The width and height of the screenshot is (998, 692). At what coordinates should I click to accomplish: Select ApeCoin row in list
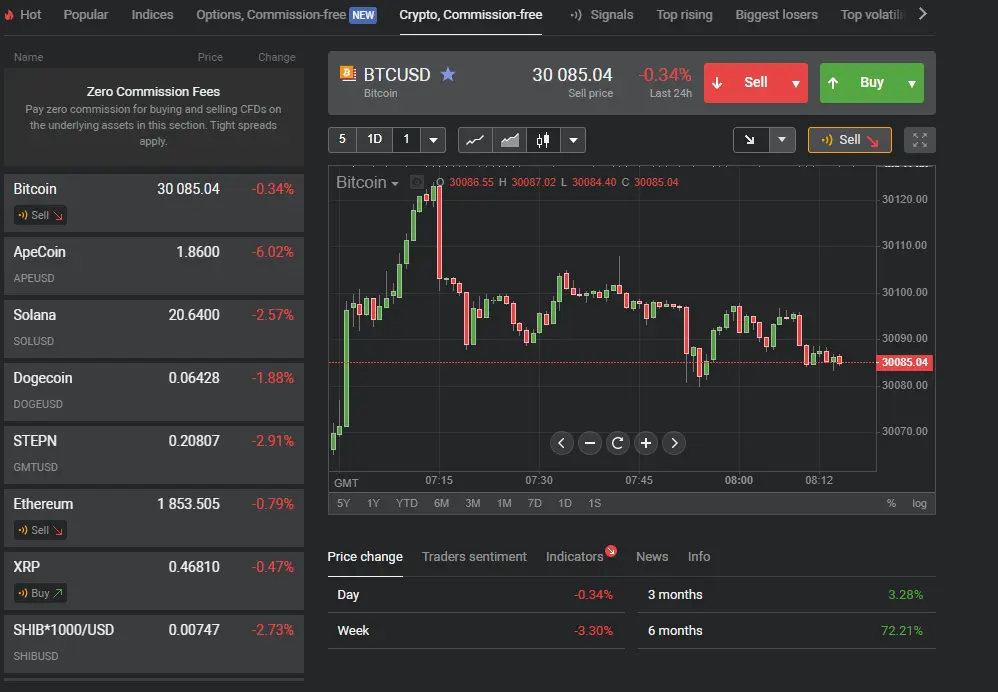point(154,265)
